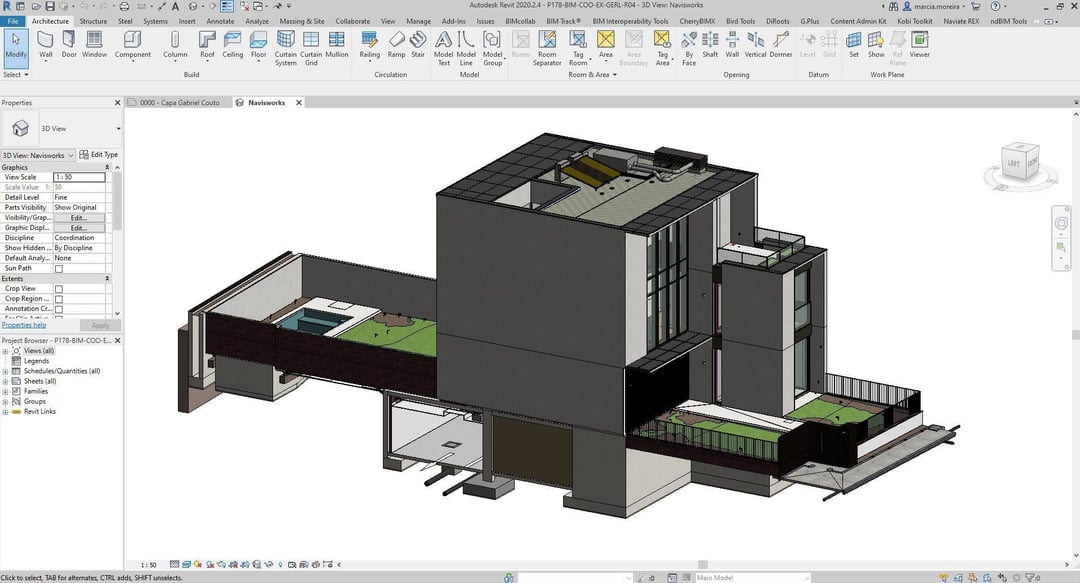
Task: Choose the Wall tool
Action: pos(45,45)
